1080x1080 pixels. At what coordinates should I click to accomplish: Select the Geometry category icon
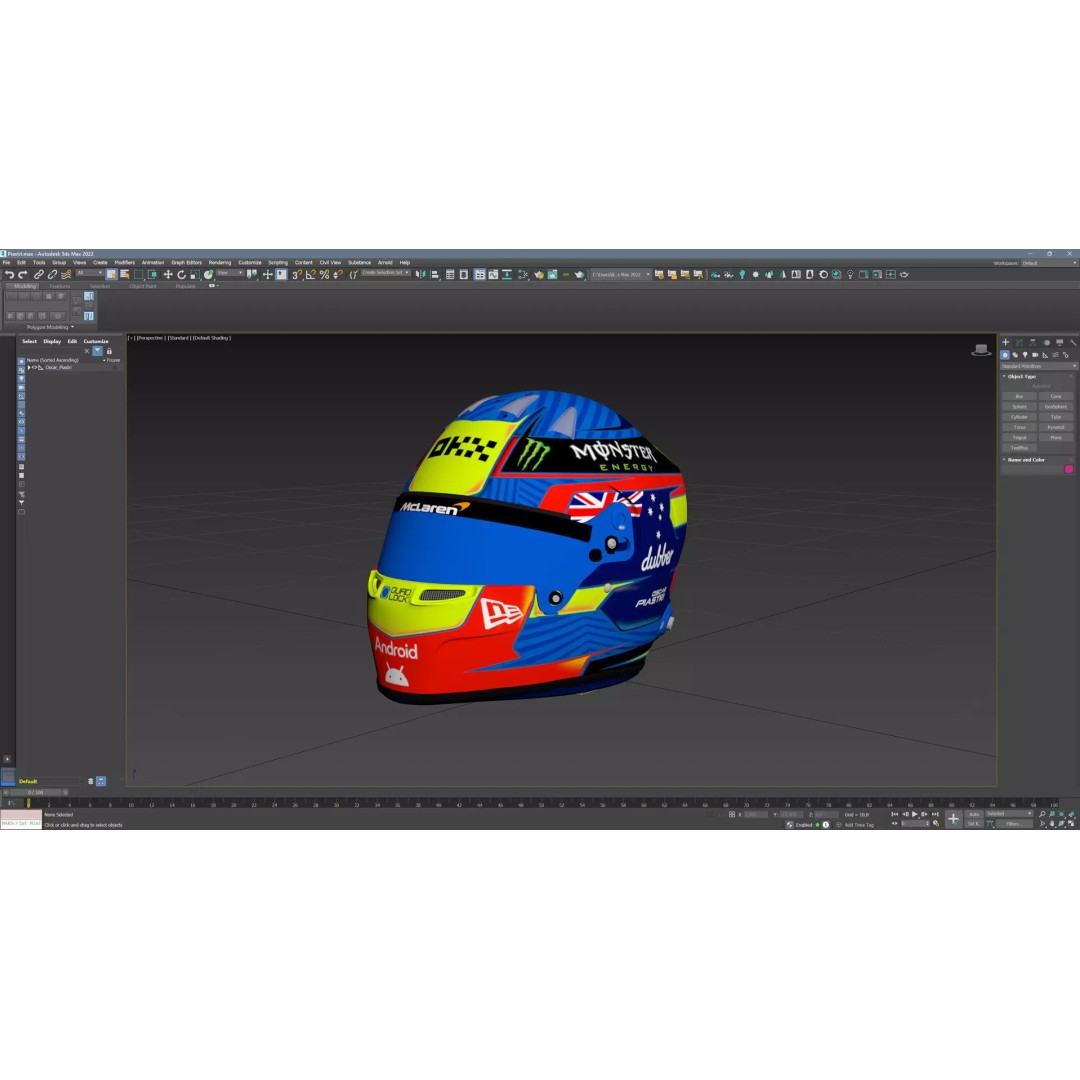1005,355
